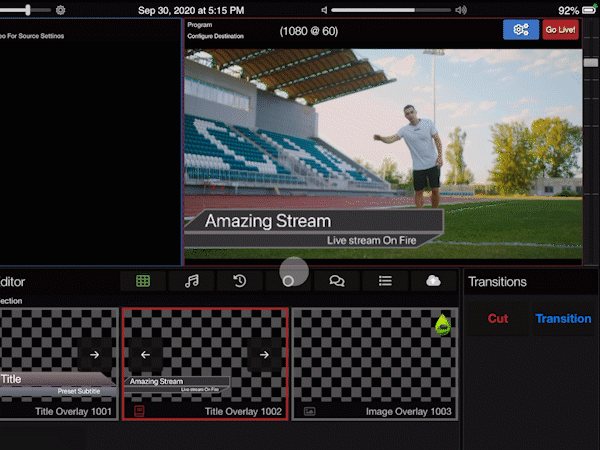Screen dimensions: 600x450
Task: Click right arrow on Title Overlay 1002
Action: click(264, 354)
